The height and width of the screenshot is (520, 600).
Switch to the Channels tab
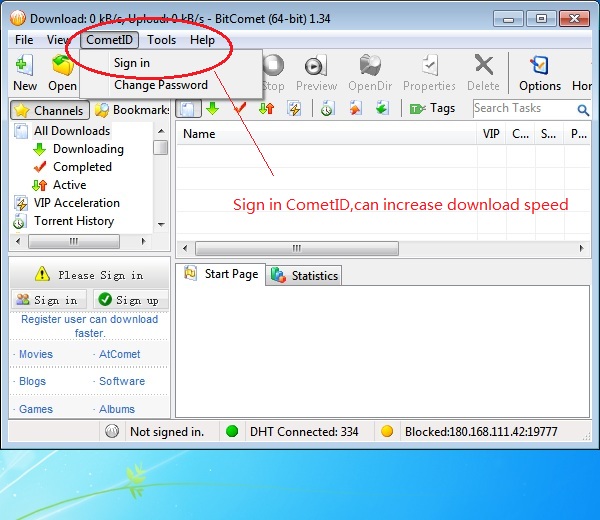pyautogui.click(x=49, y=110)
